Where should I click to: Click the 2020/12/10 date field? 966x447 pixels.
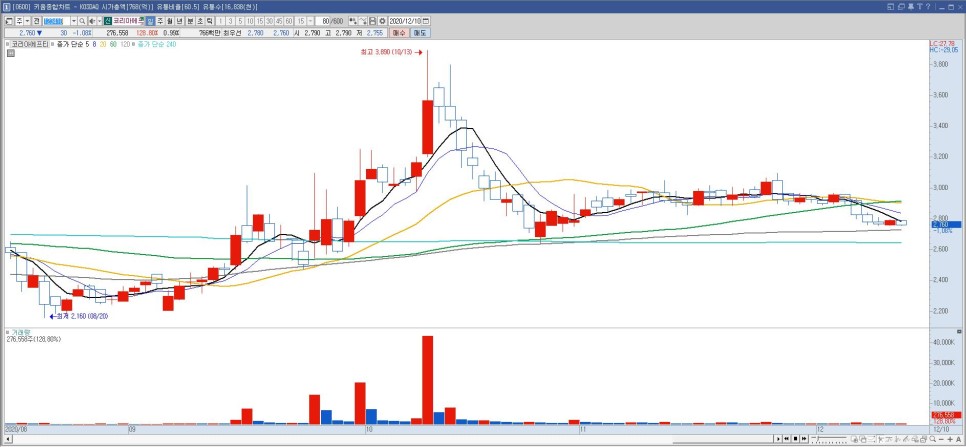coord(405,21)
